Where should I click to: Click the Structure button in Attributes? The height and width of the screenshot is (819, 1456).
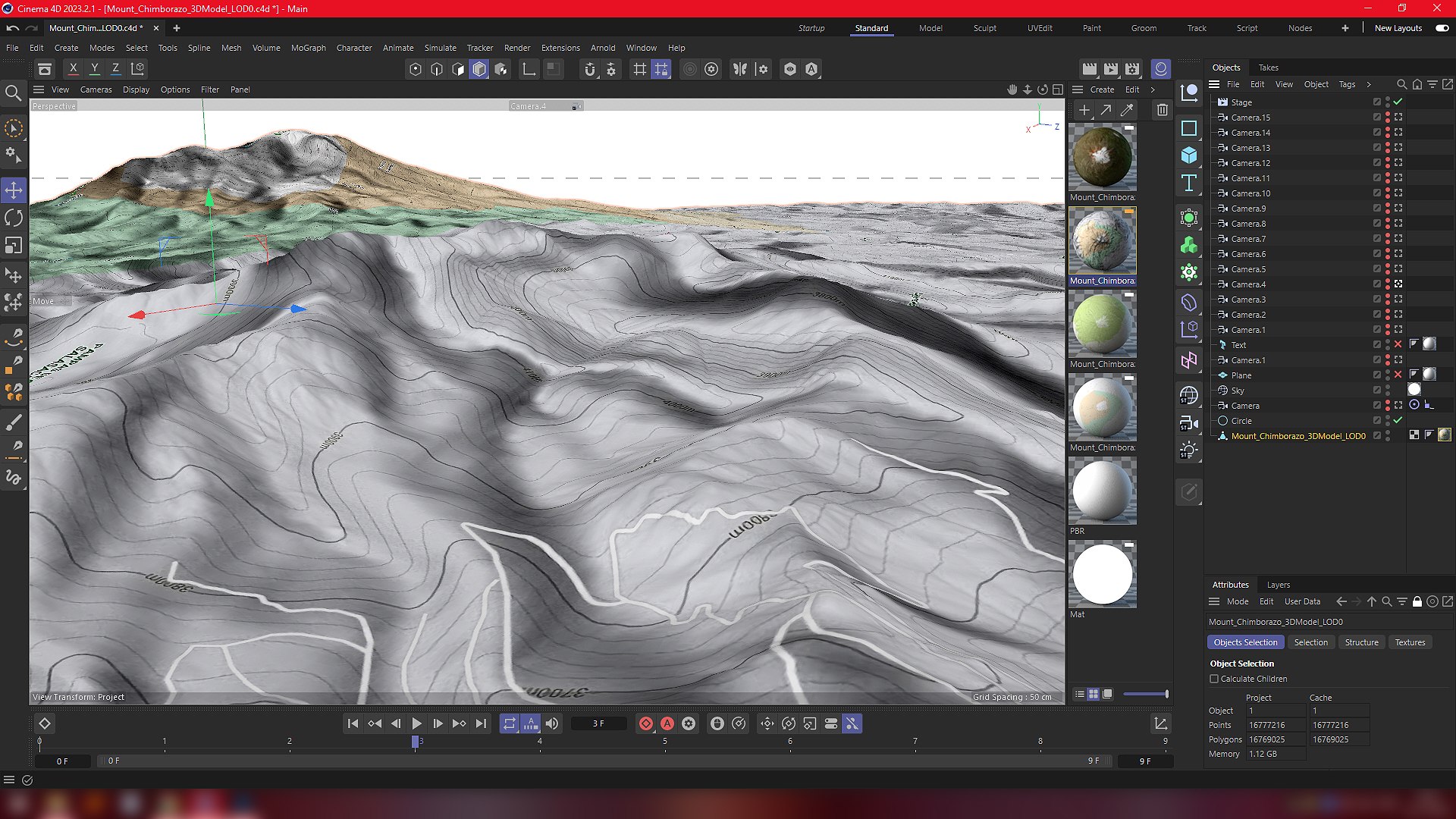pyautogui.click(x=1362, y=642)
